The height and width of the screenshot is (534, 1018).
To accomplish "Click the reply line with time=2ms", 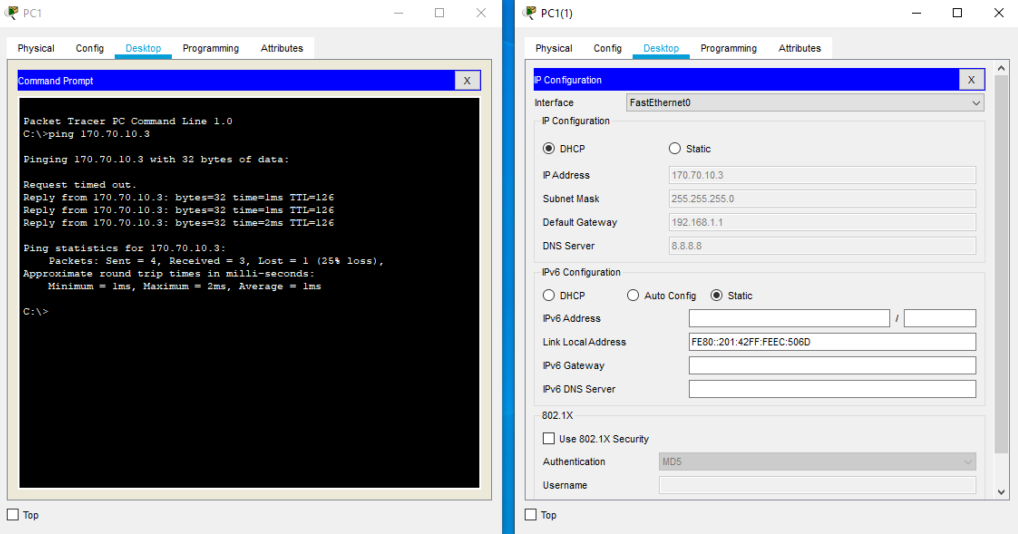I will pos(179,223).
